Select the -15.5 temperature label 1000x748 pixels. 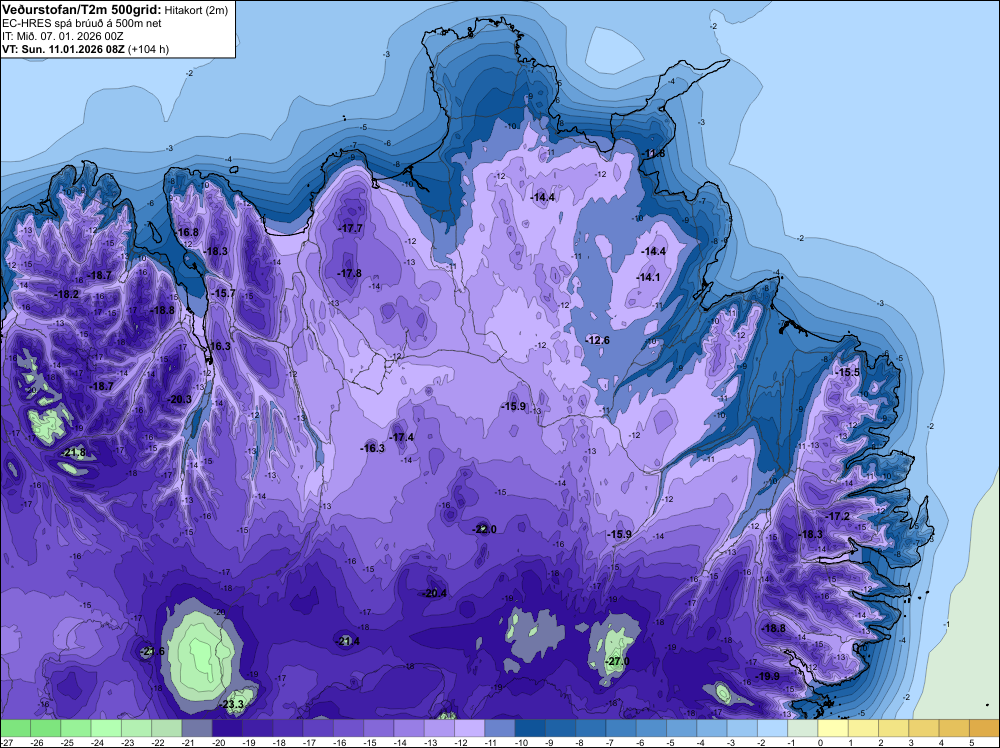[x=848, y=372]
